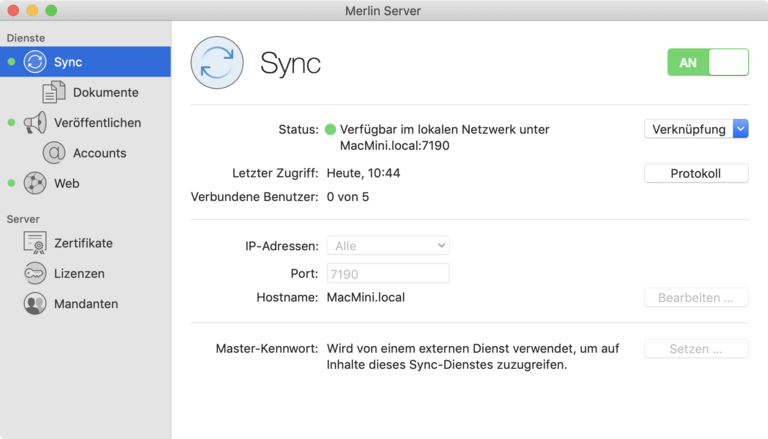Click the Master-Kennwort label
Image resolution: width=768 pixels, height=439 pixels.
[267, 349]
